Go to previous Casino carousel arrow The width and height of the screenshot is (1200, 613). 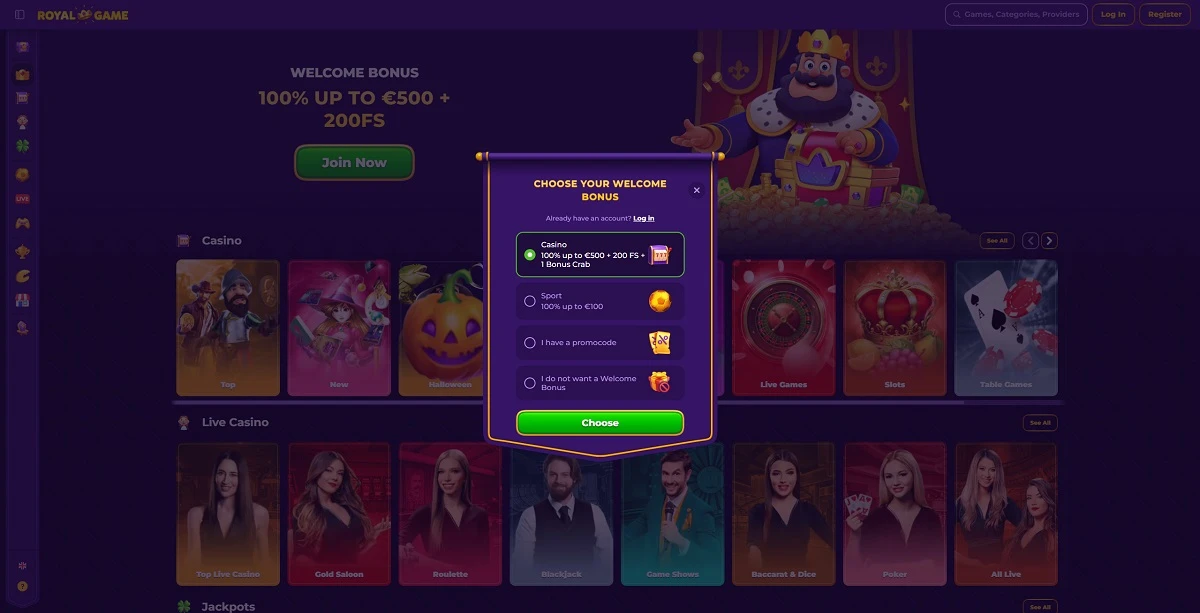pyautogui.click(x=1030, y=241)
